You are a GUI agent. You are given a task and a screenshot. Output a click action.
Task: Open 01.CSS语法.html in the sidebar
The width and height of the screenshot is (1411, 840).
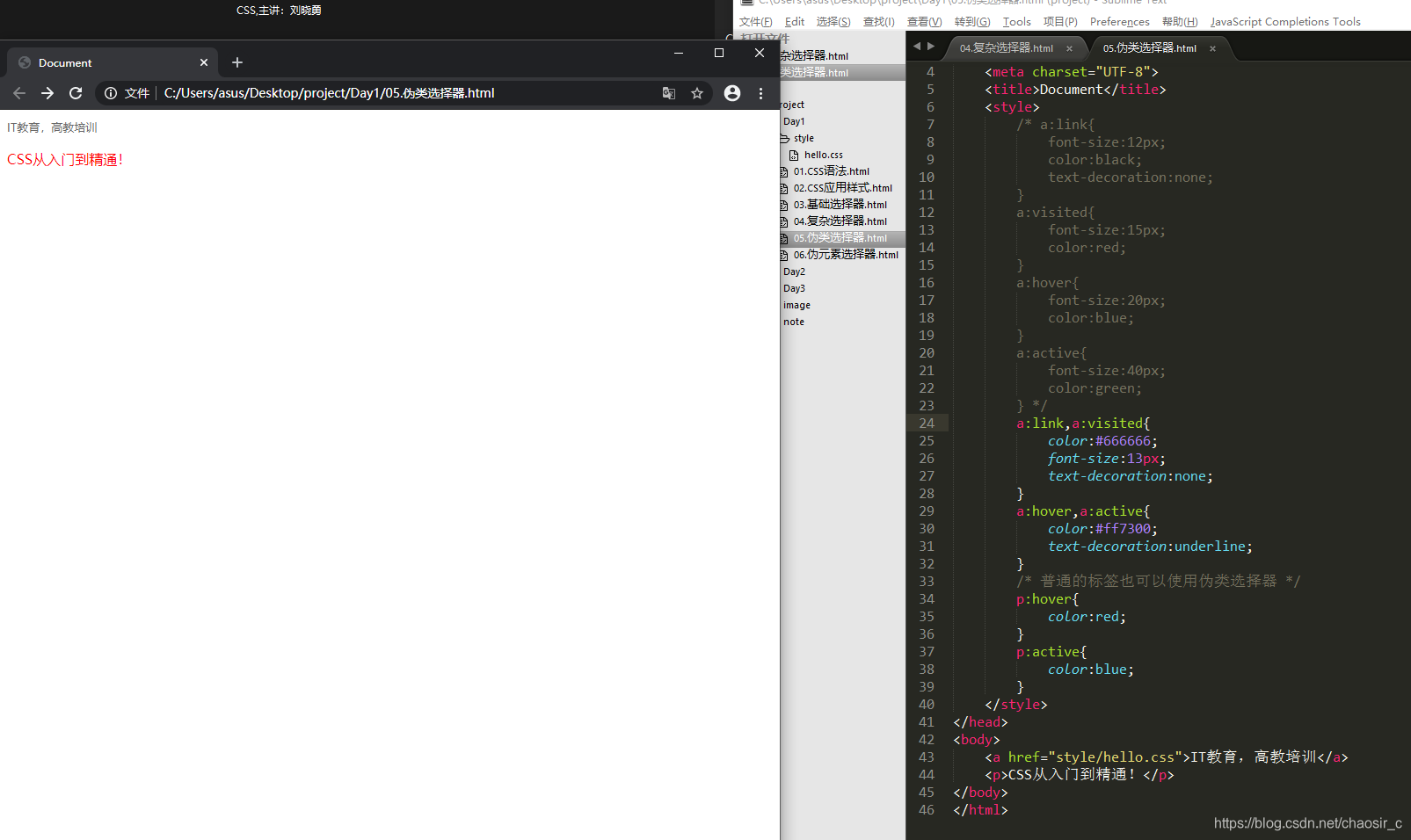831,171
